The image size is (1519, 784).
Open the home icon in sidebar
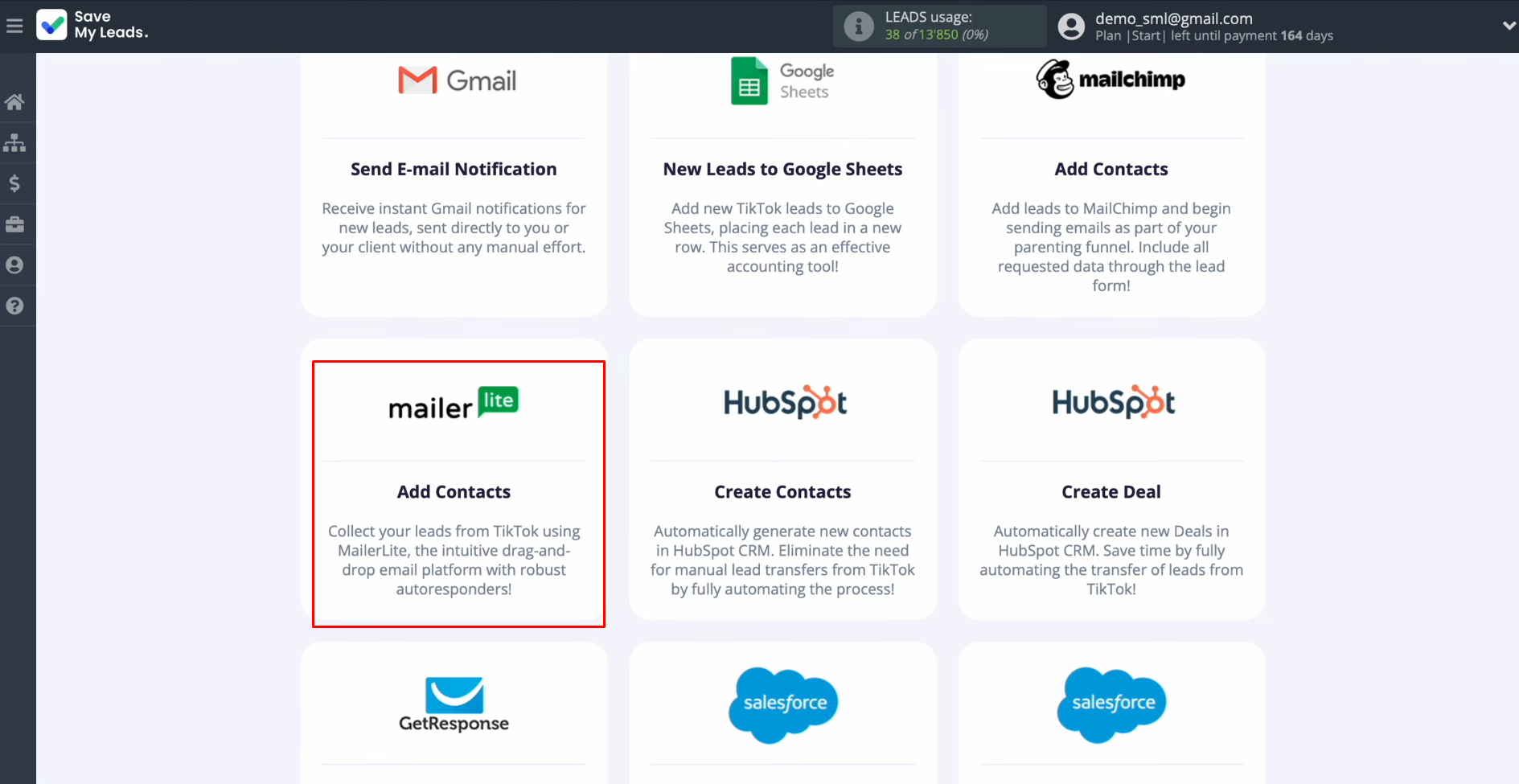pyautogui.click(x=14, y=102)
